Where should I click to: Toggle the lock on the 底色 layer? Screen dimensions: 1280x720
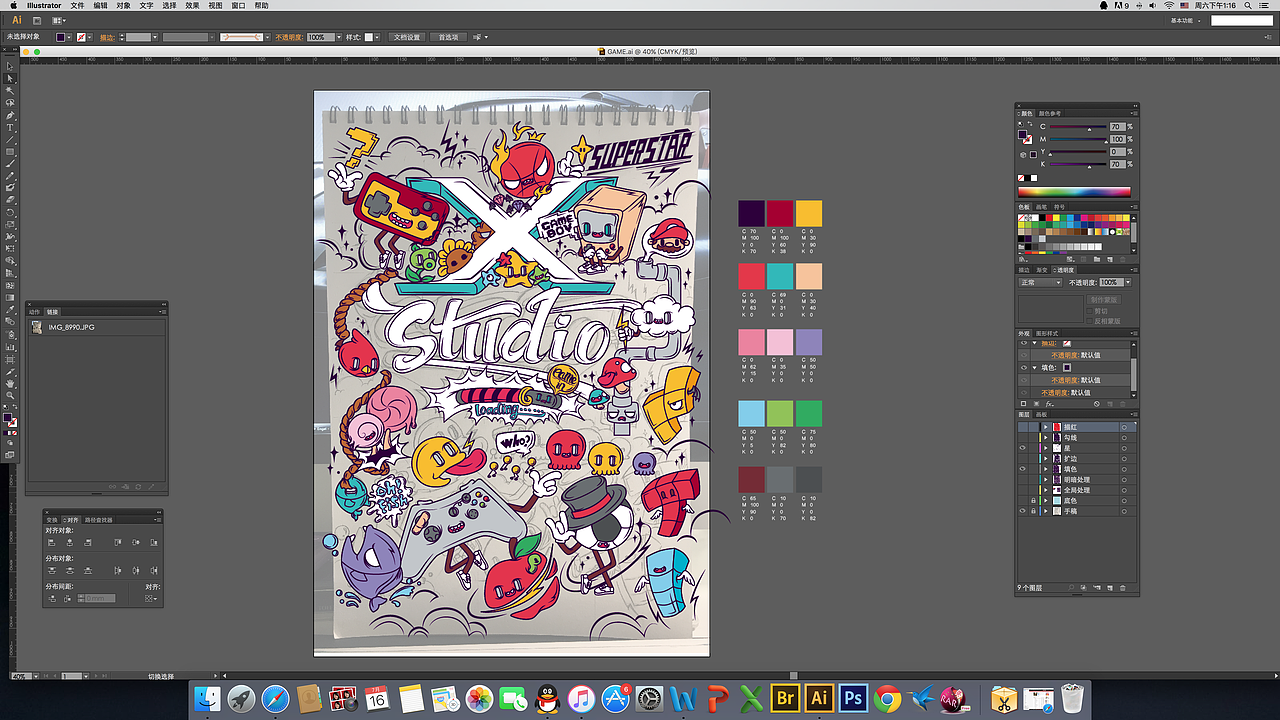(1033, 500)
